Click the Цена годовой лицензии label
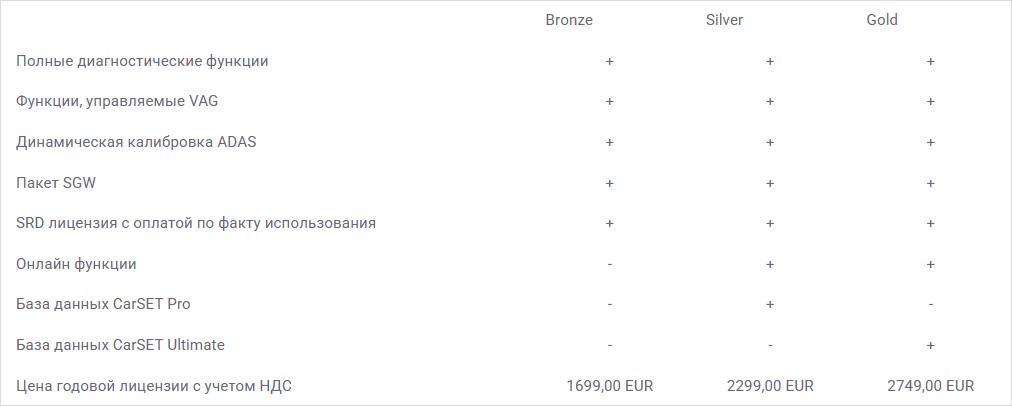The height and width of the screenshot is (407, 1012). 154,386
